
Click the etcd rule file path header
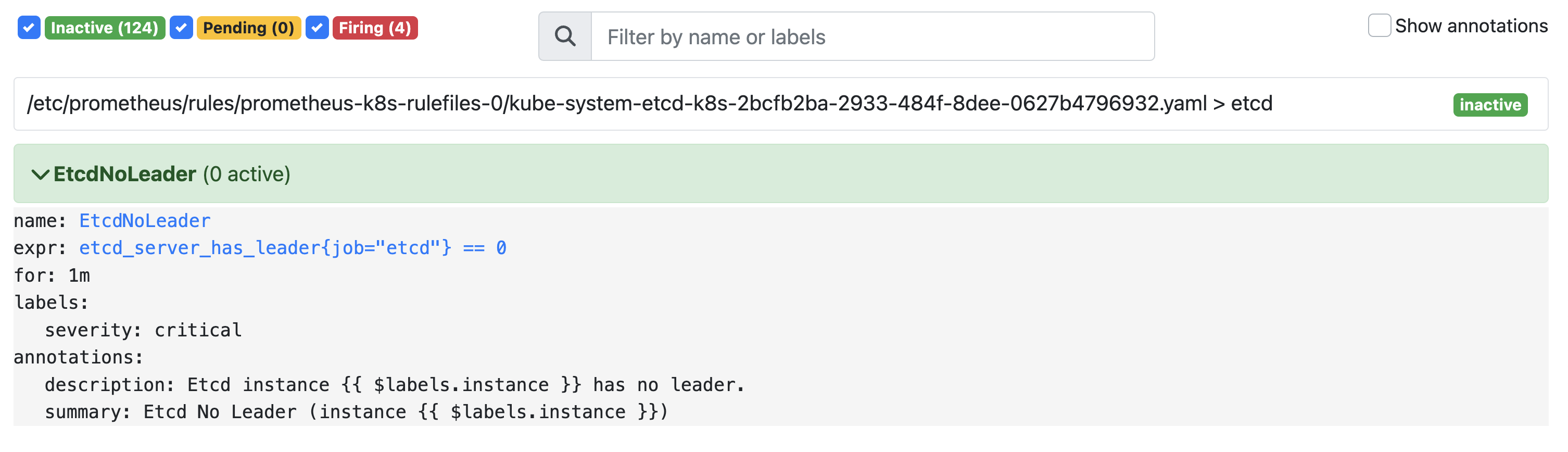(x=649, y=104)
